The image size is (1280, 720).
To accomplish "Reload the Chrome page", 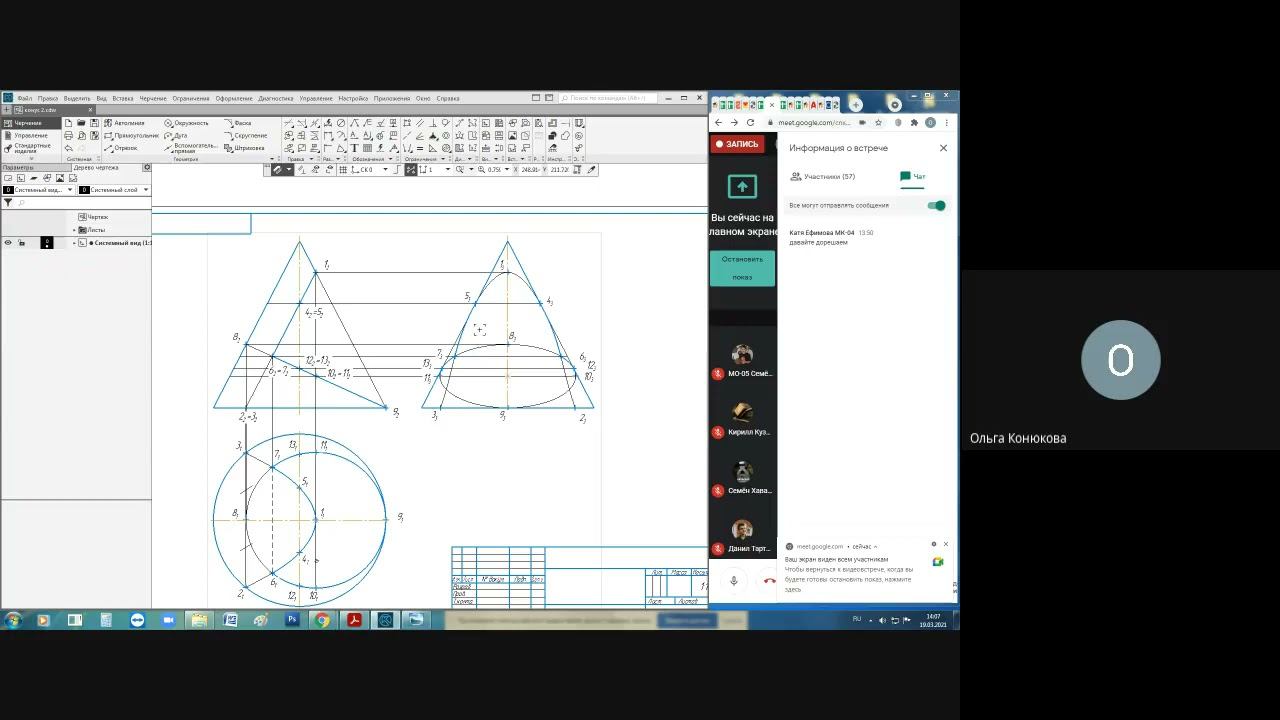I will [750, 122].
